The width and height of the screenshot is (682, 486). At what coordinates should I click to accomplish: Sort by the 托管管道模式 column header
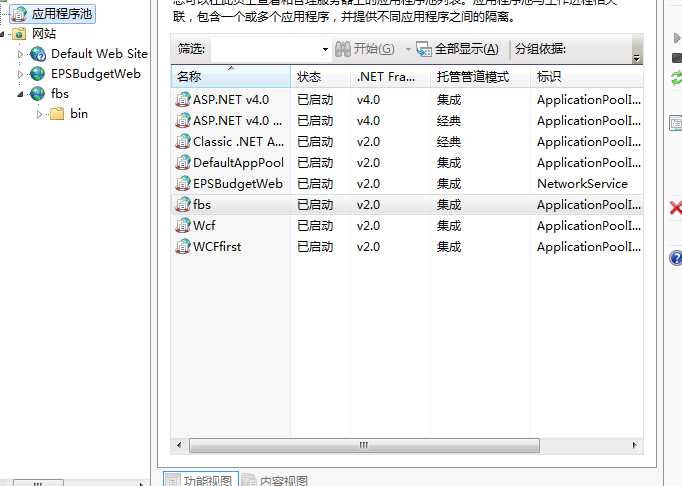(x=480, y=77)
